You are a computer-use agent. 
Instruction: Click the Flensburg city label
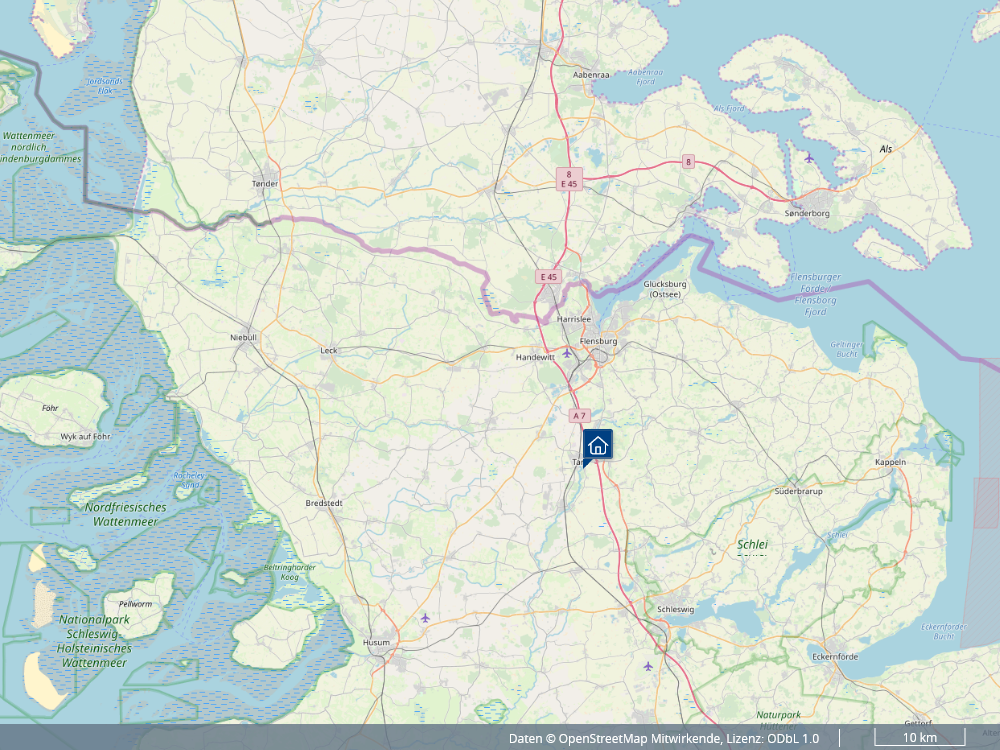598,341
